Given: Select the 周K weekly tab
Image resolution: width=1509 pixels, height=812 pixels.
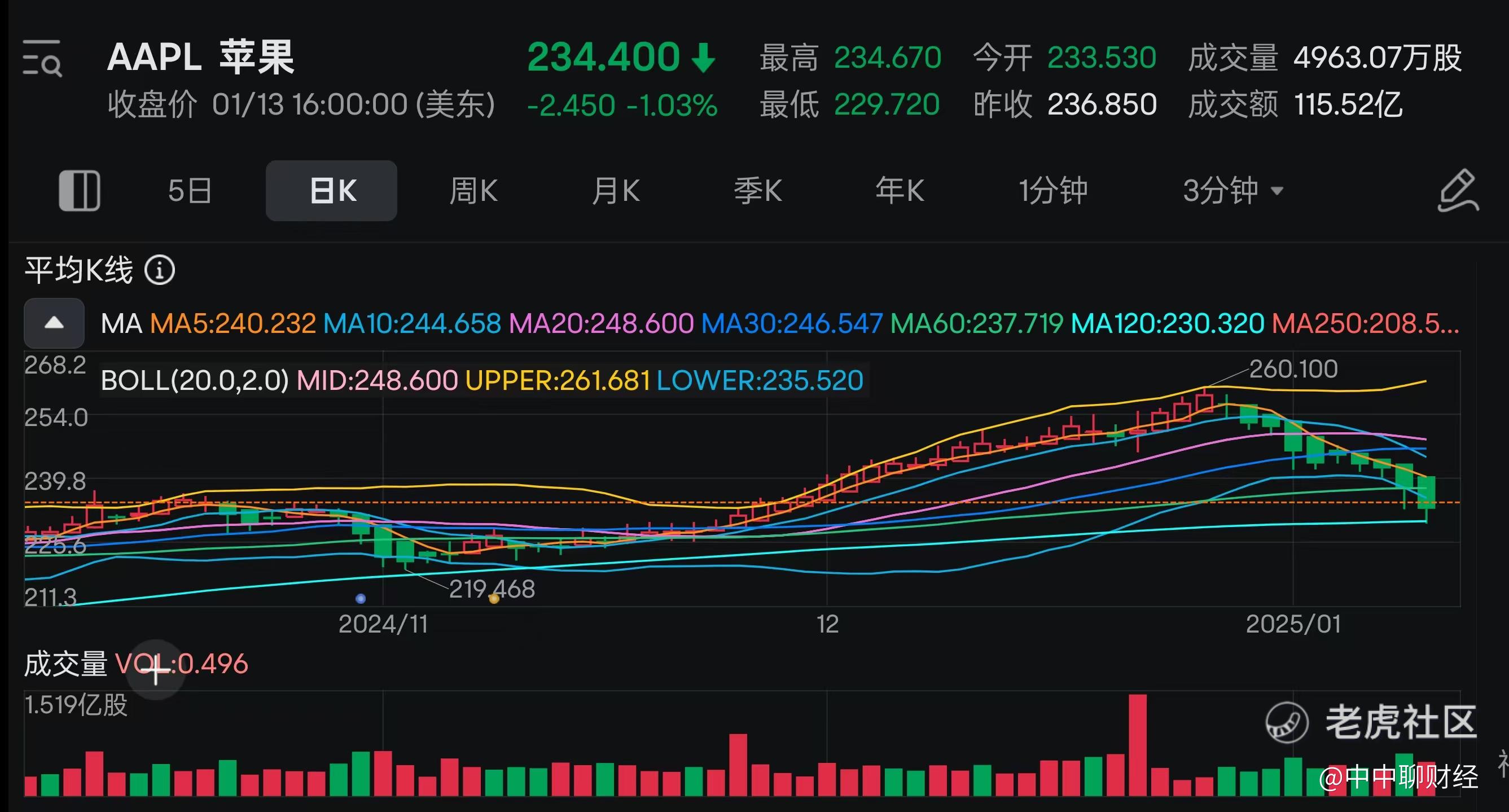Looking at the screenshot, I should [x=473, y=190].
